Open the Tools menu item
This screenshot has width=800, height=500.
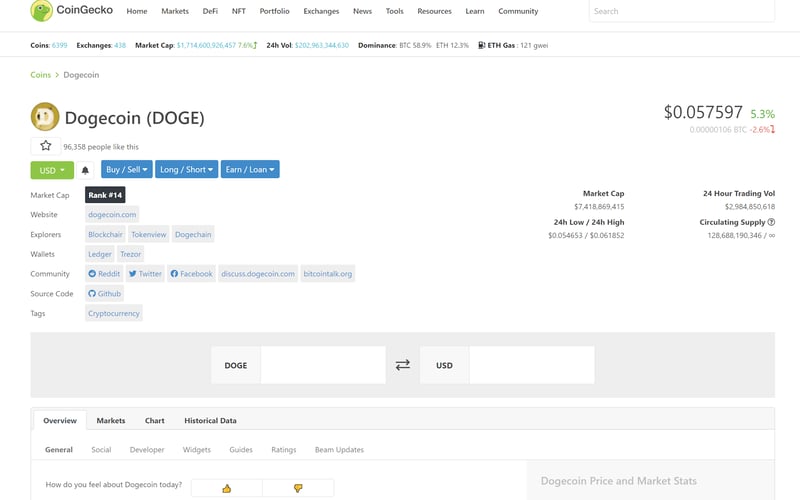pyautogui.click(x=394, y=11)
